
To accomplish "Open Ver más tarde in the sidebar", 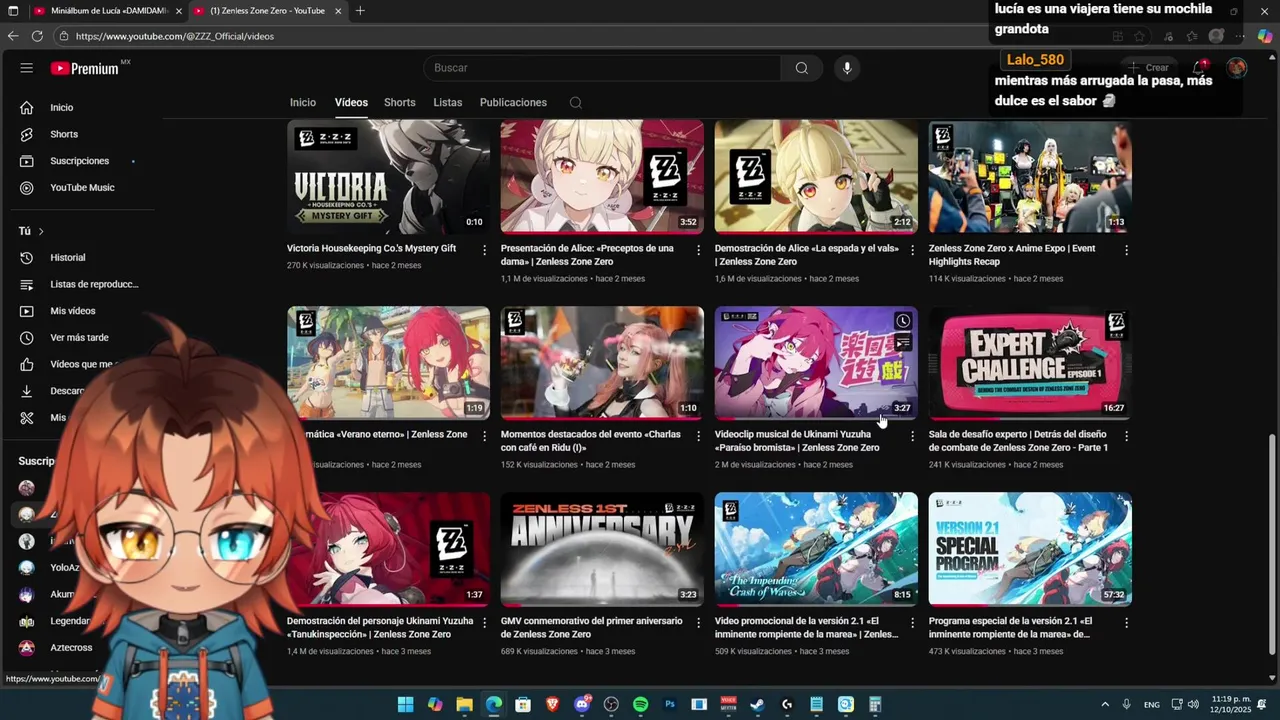I will 79,337.
